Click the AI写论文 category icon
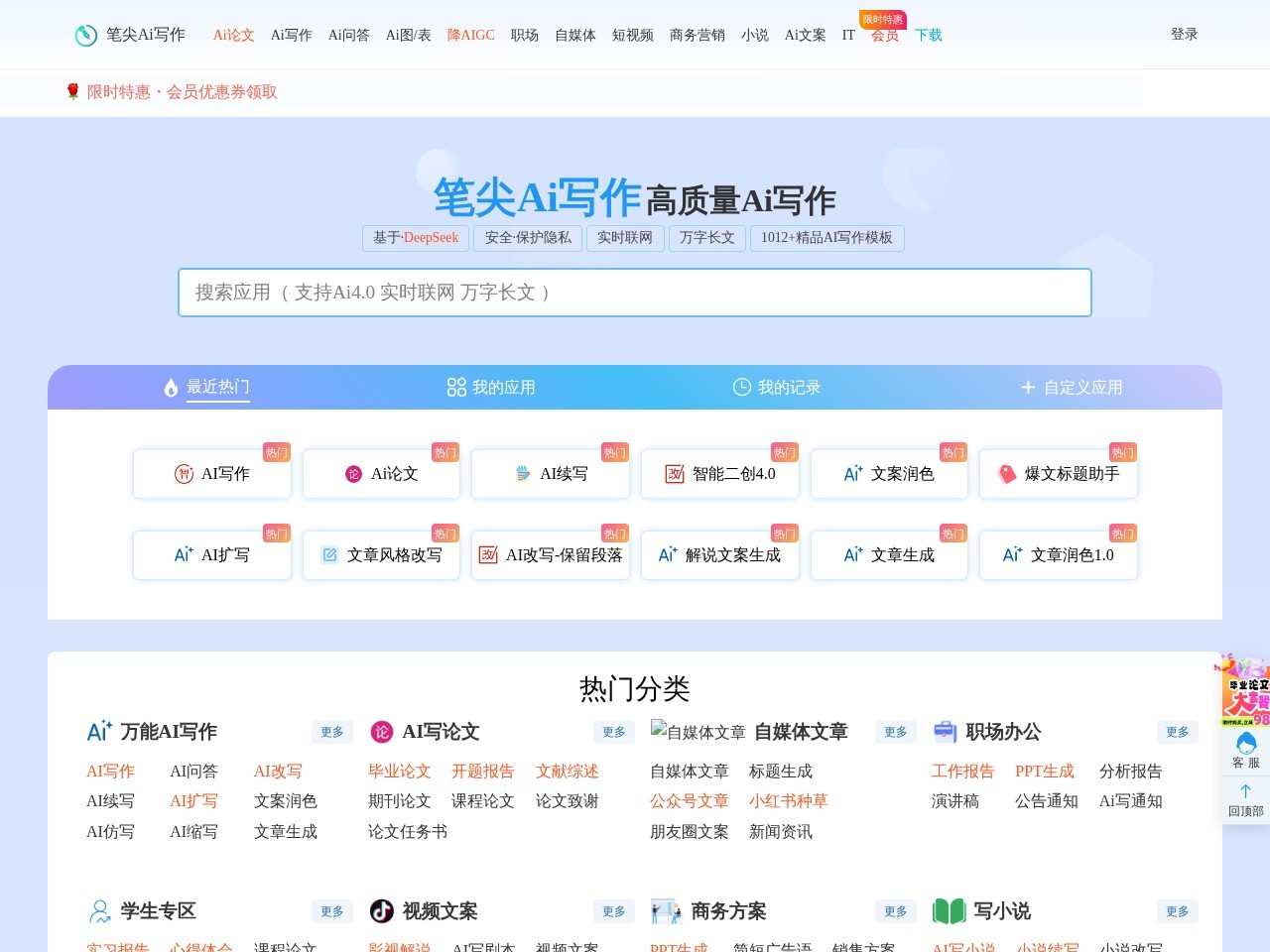 (382, 732)
